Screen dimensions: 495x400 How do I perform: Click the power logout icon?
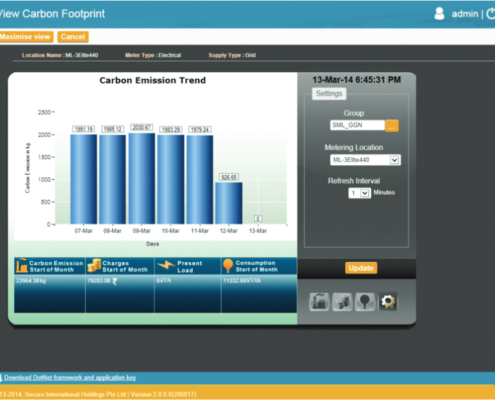click(x=491, y=14)
